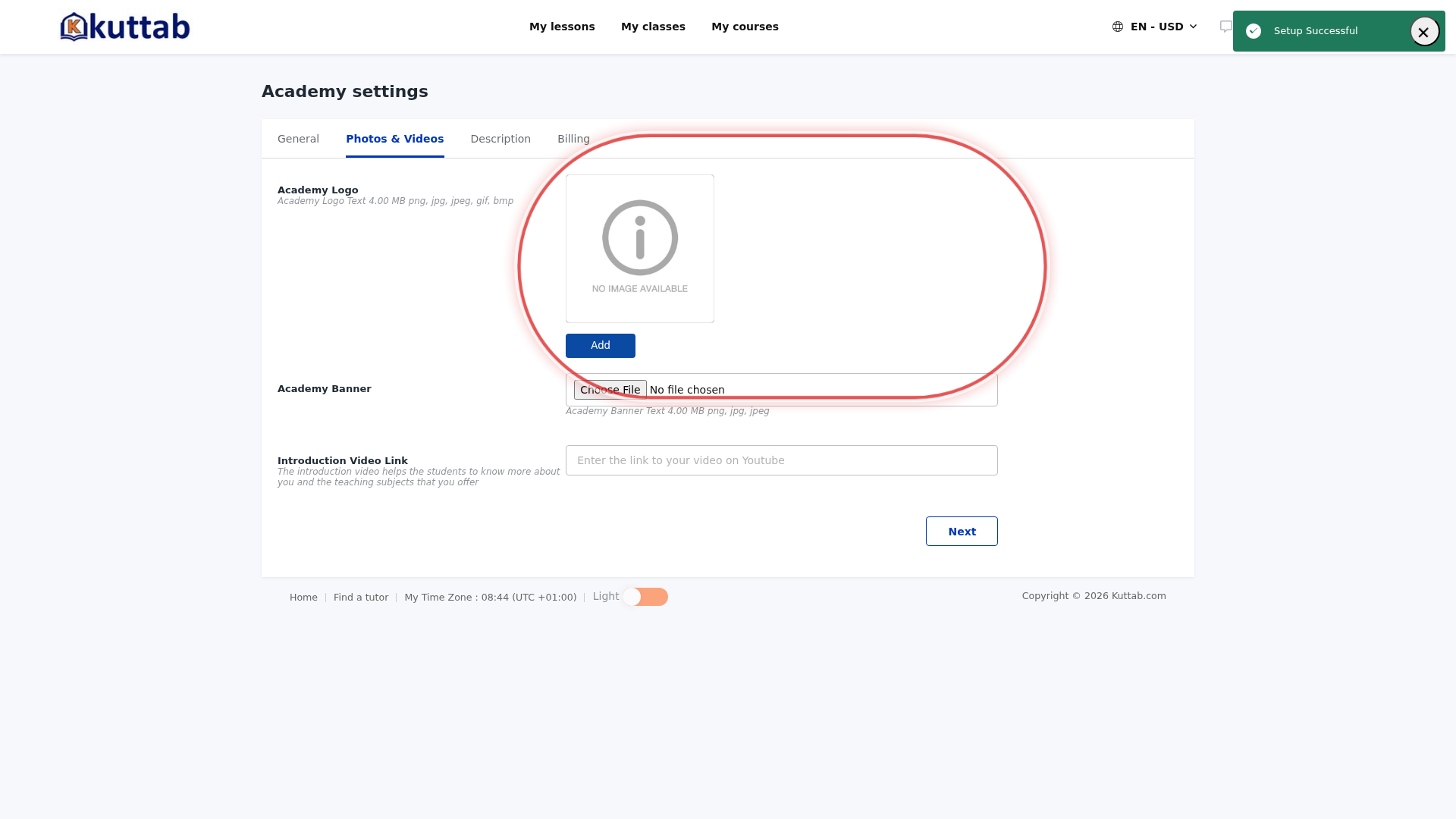Go to the Billing tab
Viewport: 1456px width, 819px height.
point(573,139)
